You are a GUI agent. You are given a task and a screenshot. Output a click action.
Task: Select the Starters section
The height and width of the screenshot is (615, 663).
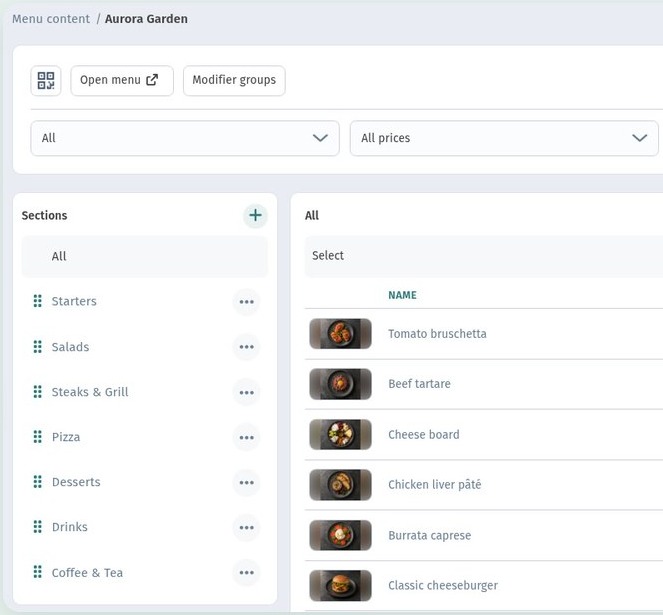(x=74, y=301)
